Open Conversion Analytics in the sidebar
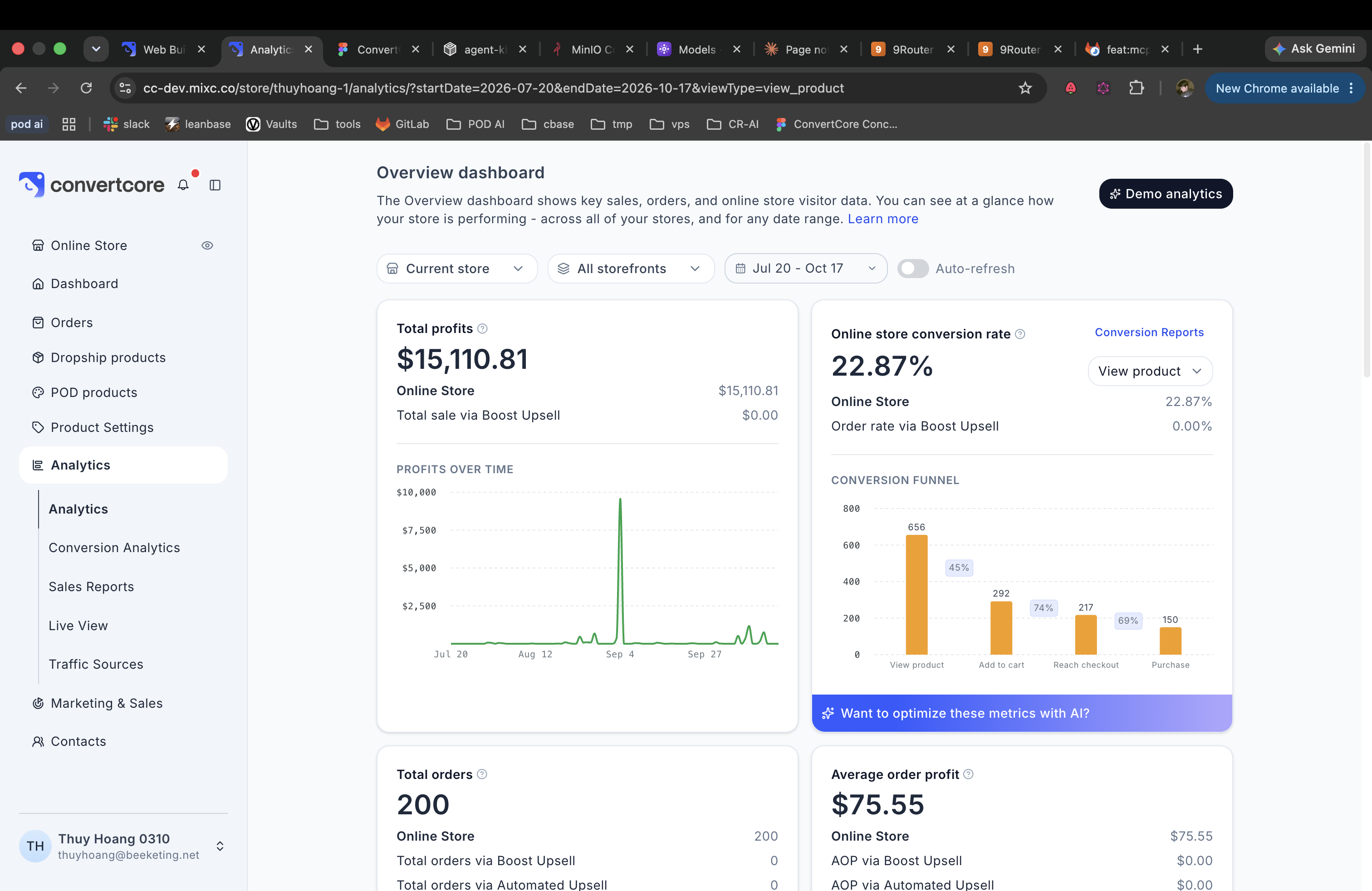 click(114, 548)
